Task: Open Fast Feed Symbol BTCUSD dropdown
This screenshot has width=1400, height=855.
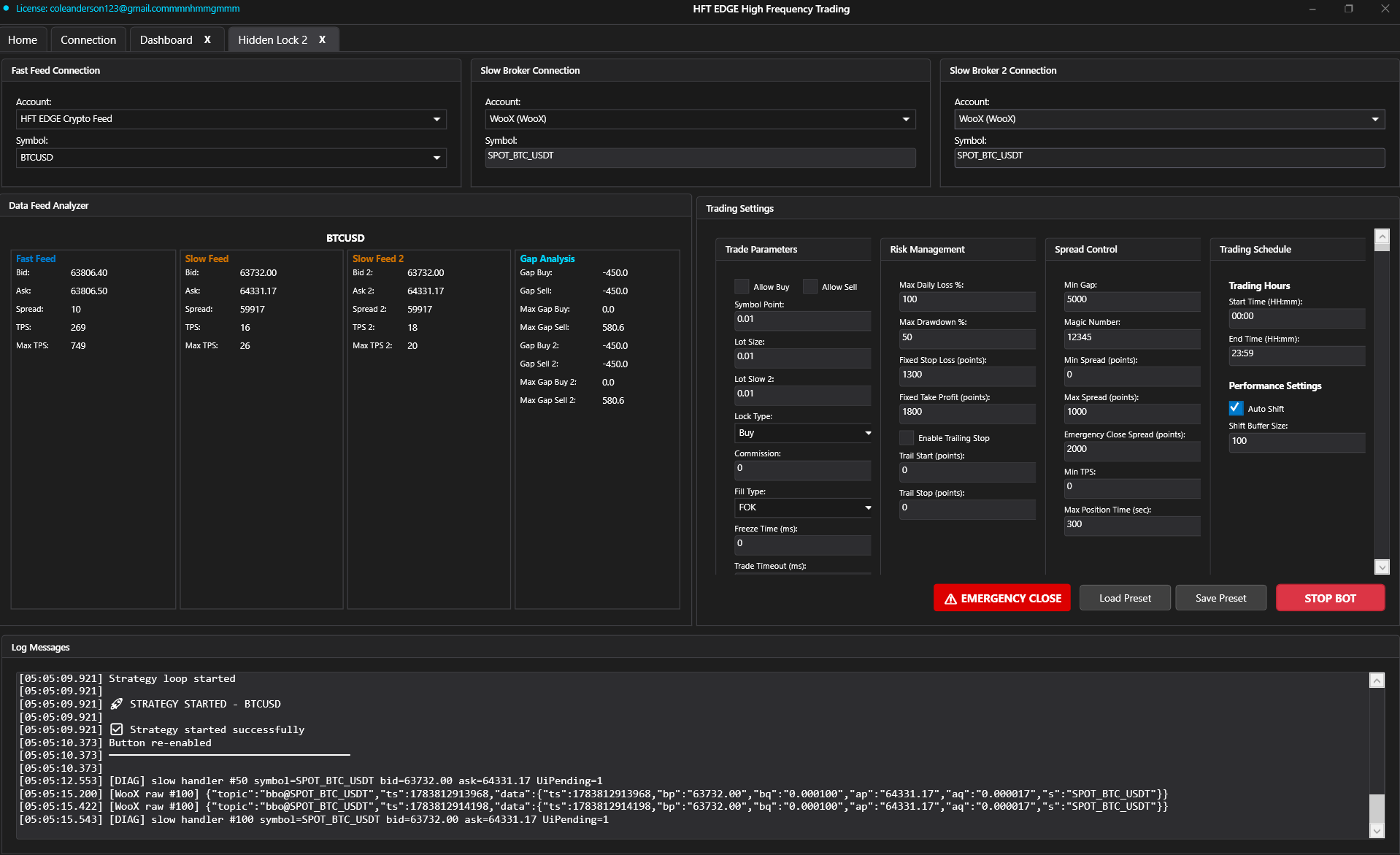Action: (x=231, y=158)
